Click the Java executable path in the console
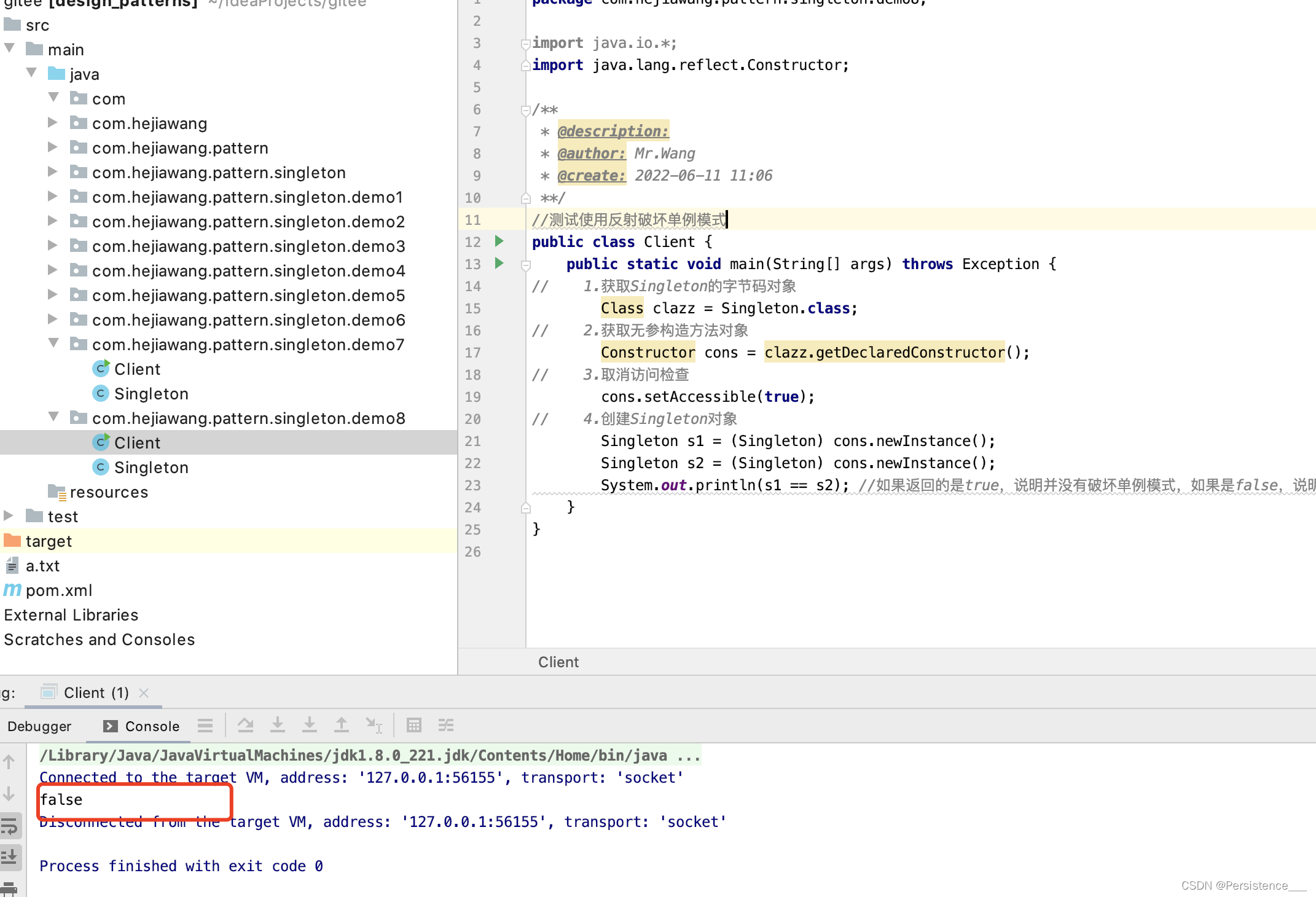This screenshot has height=897, width=1316. coord(370,755)
